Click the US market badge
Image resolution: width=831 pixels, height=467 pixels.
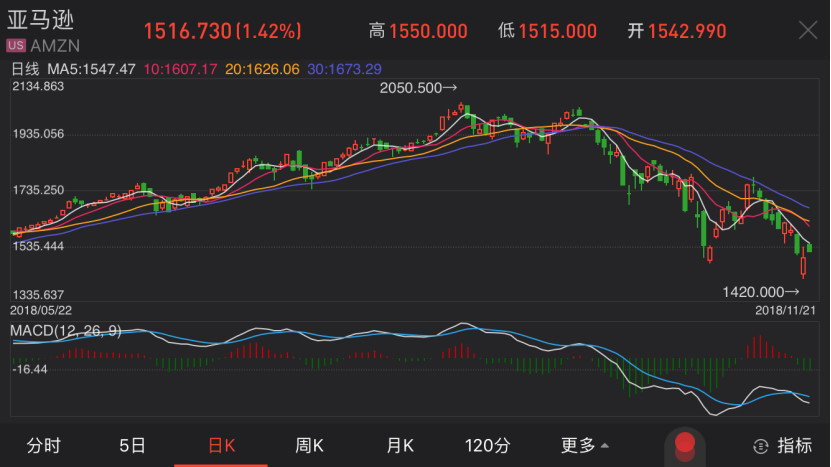tap(16, 46)
